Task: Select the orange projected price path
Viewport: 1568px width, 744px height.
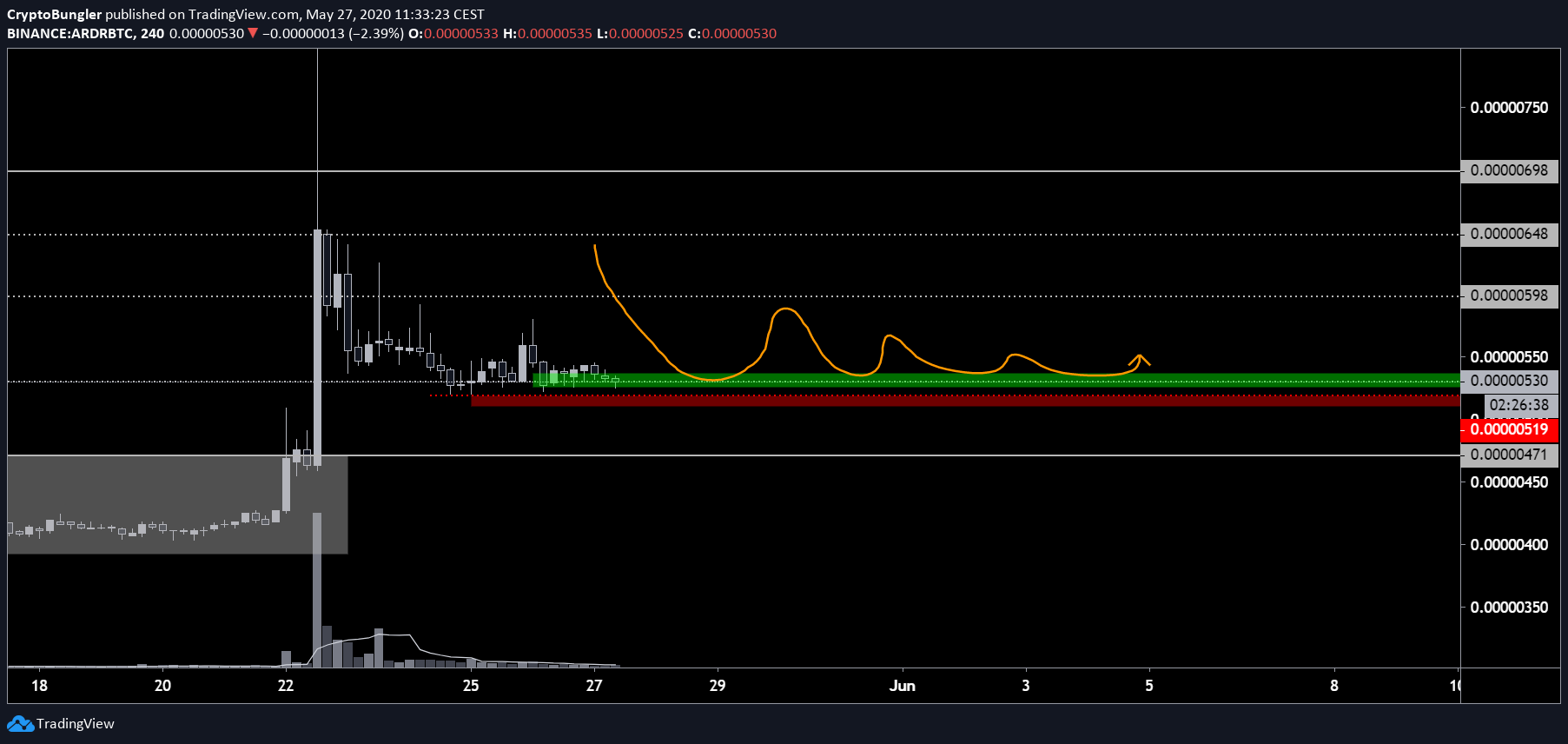Action: point(871,313)
